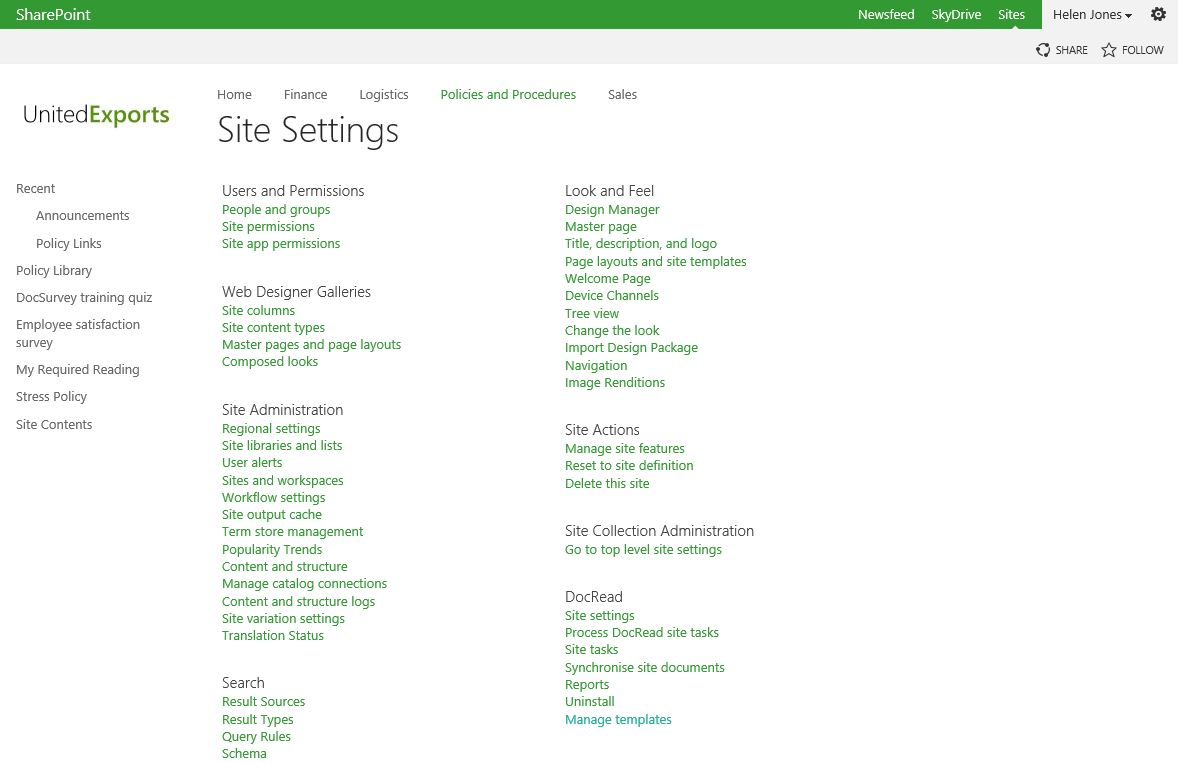Click Manage templates under DocRead
Screen dimensions: 1178x763
618,720
